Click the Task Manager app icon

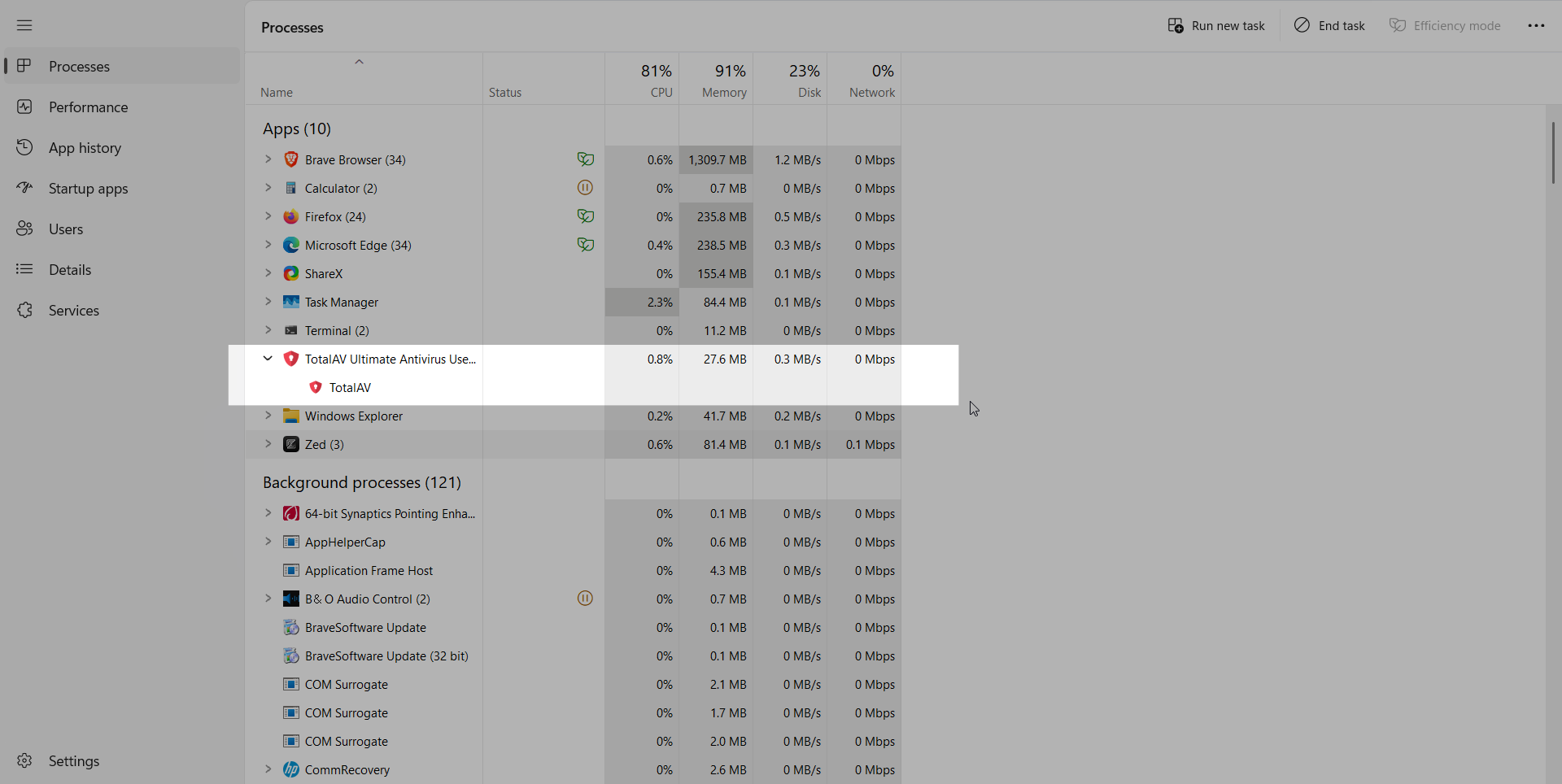point(291,302)
